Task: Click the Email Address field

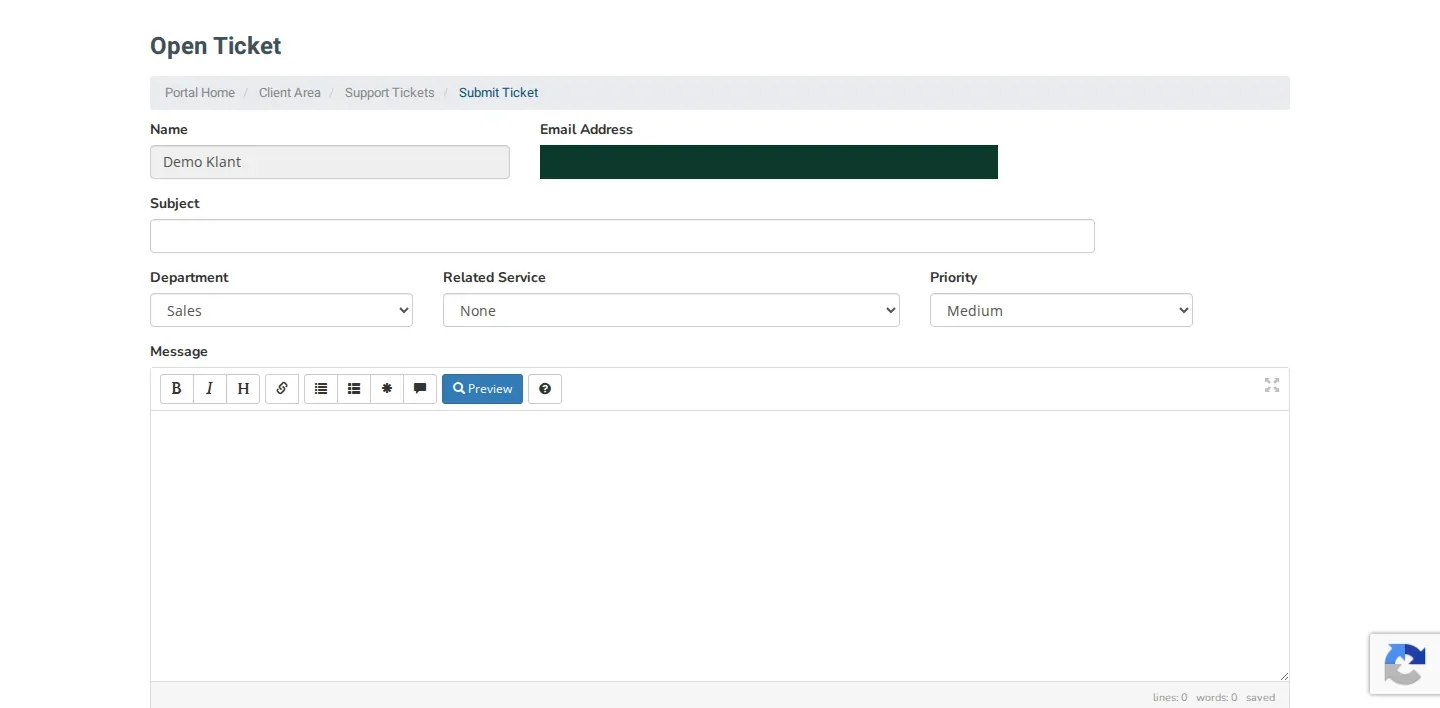Action: coord(769,162)
